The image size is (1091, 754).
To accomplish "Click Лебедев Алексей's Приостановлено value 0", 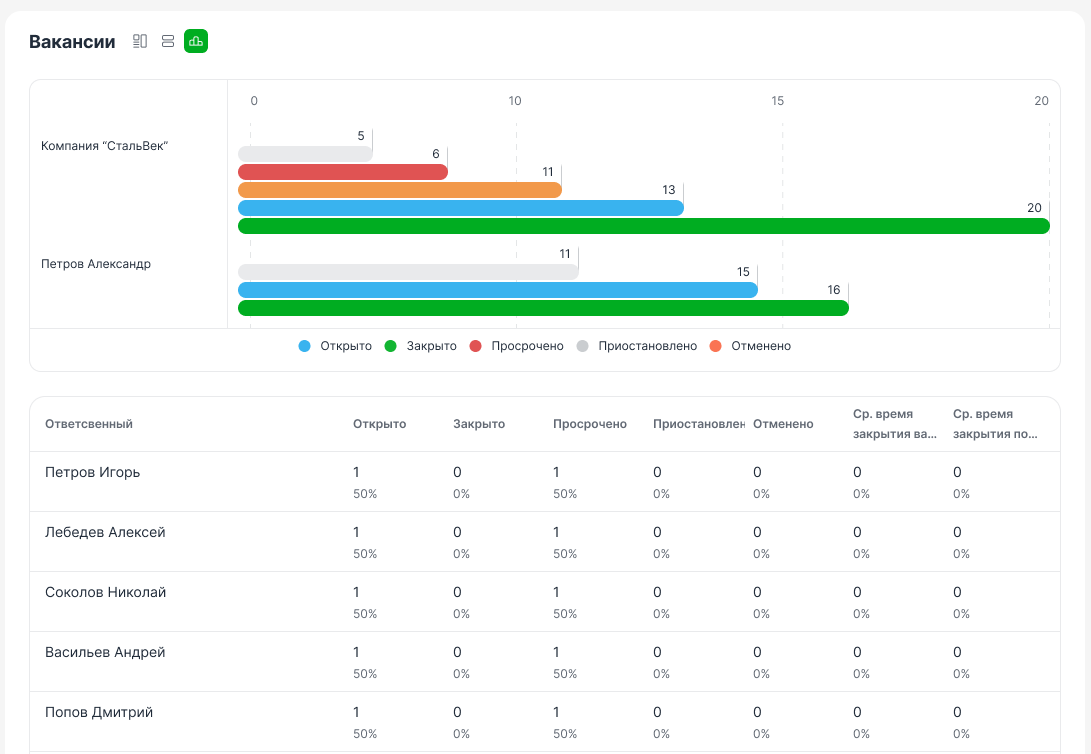I will click(x=657, y=532).
